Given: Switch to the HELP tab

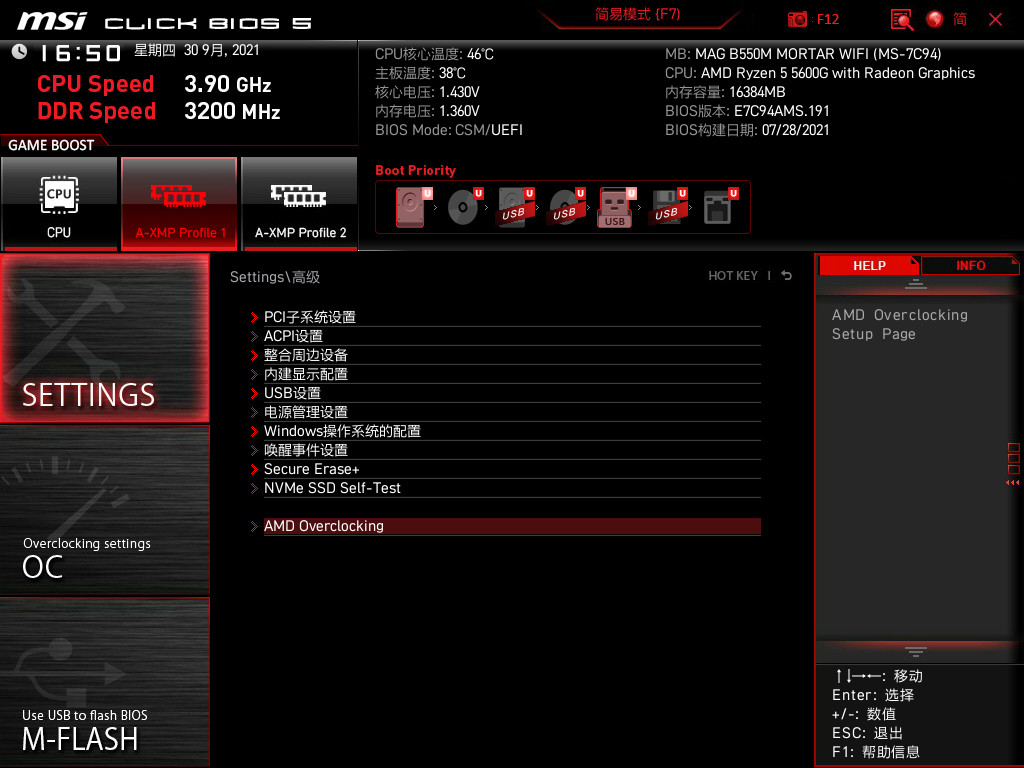Looking at the screenshot, I should pyautogui.click(x=869, y=265).
